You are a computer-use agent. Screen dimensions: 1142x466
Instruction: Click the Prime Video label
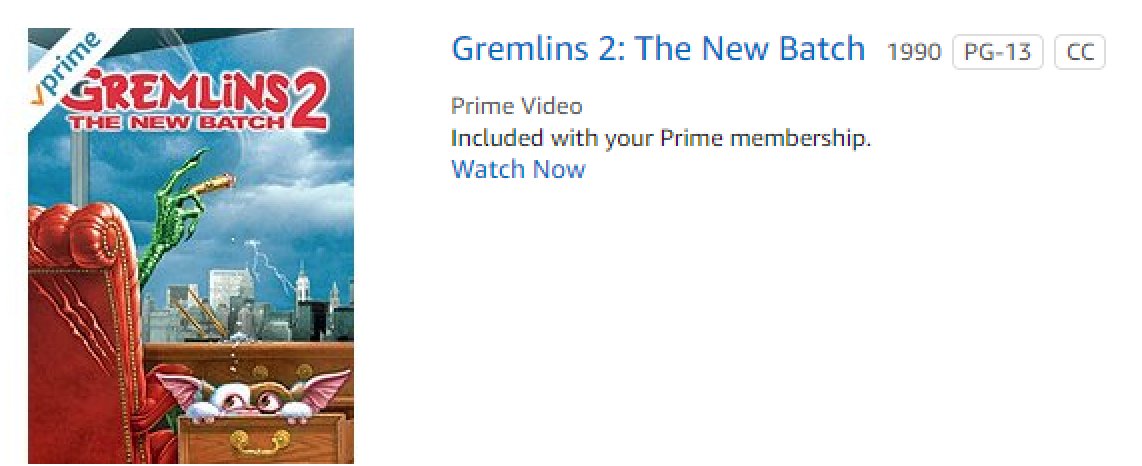(516, 106)
